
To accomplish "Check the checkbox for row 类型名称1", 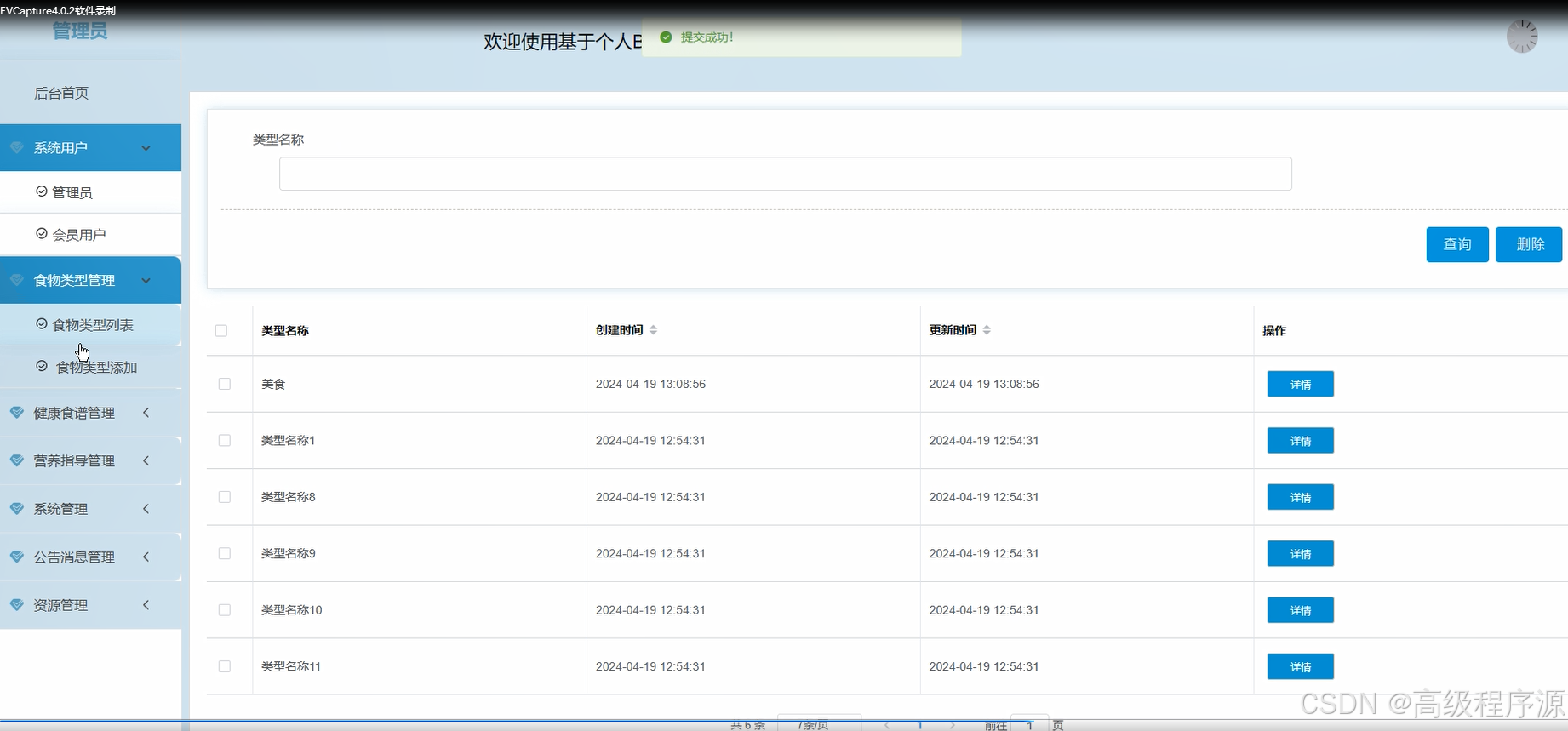I will point(225,440).
